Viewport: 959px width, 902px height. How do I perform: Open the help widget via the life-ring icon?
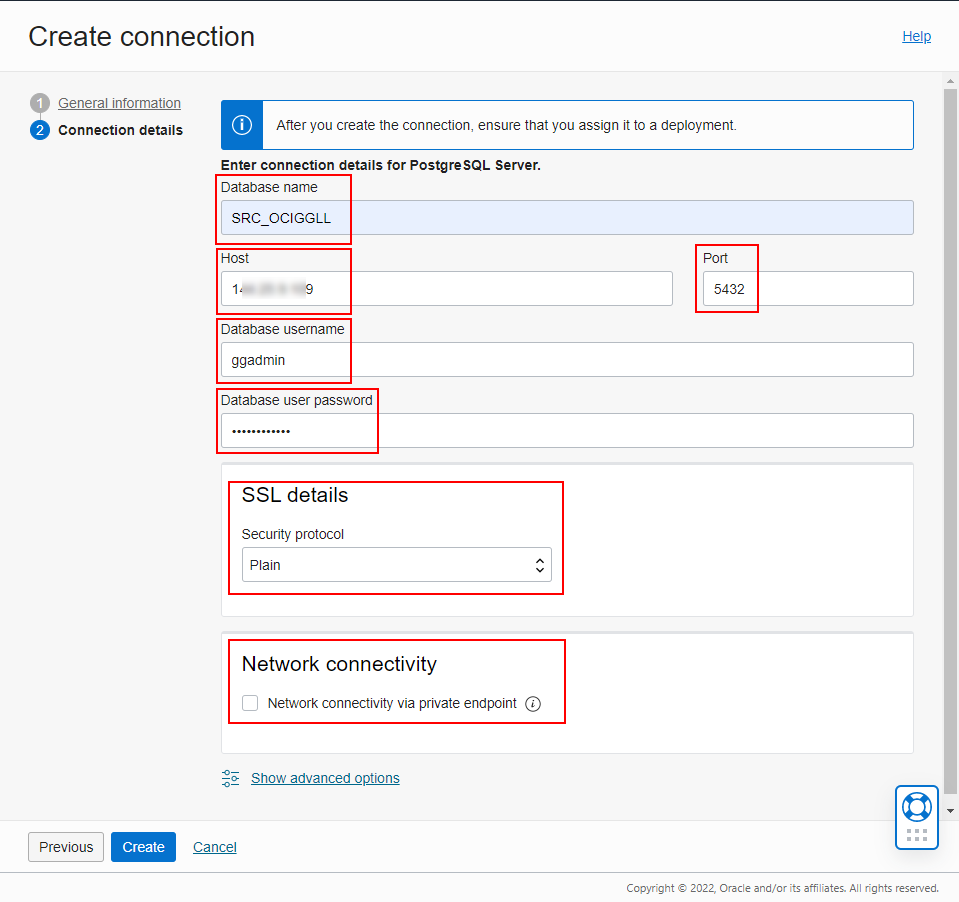[916, 806]
